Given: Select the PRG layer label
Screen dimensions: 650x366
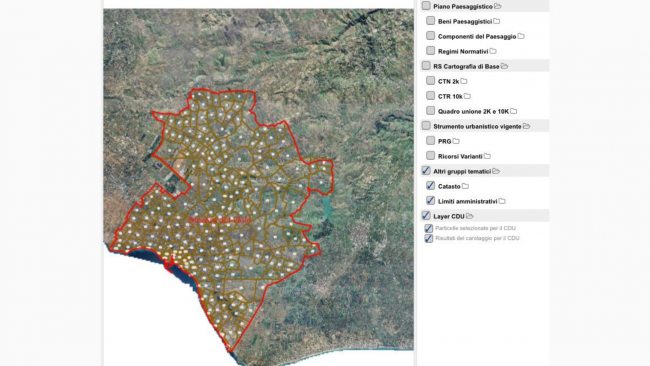Looking at the screenshot, I should (444, 141).
